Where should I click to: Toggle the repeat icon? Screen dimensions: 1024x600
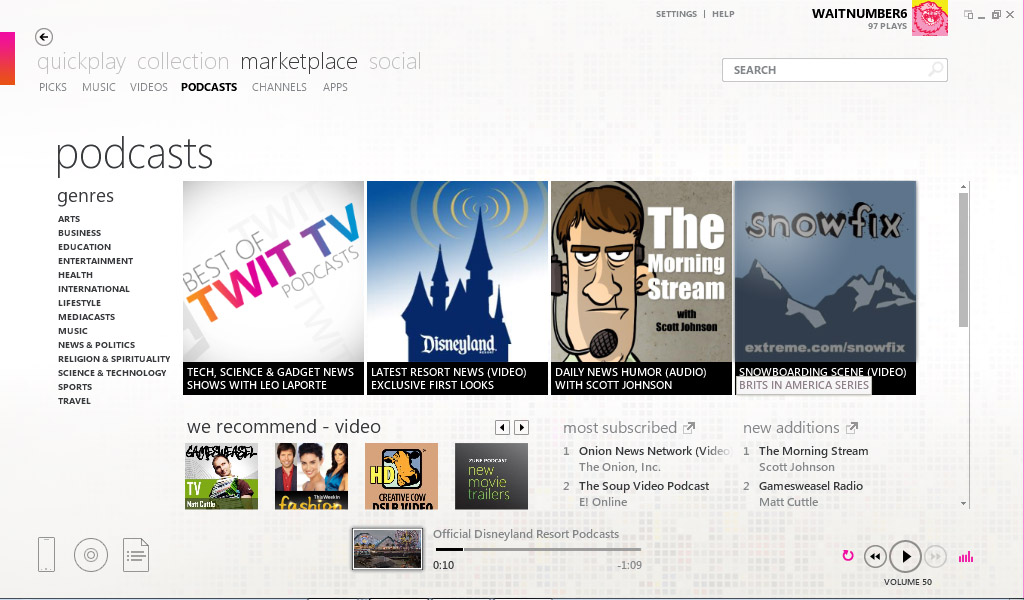[848, 556]
